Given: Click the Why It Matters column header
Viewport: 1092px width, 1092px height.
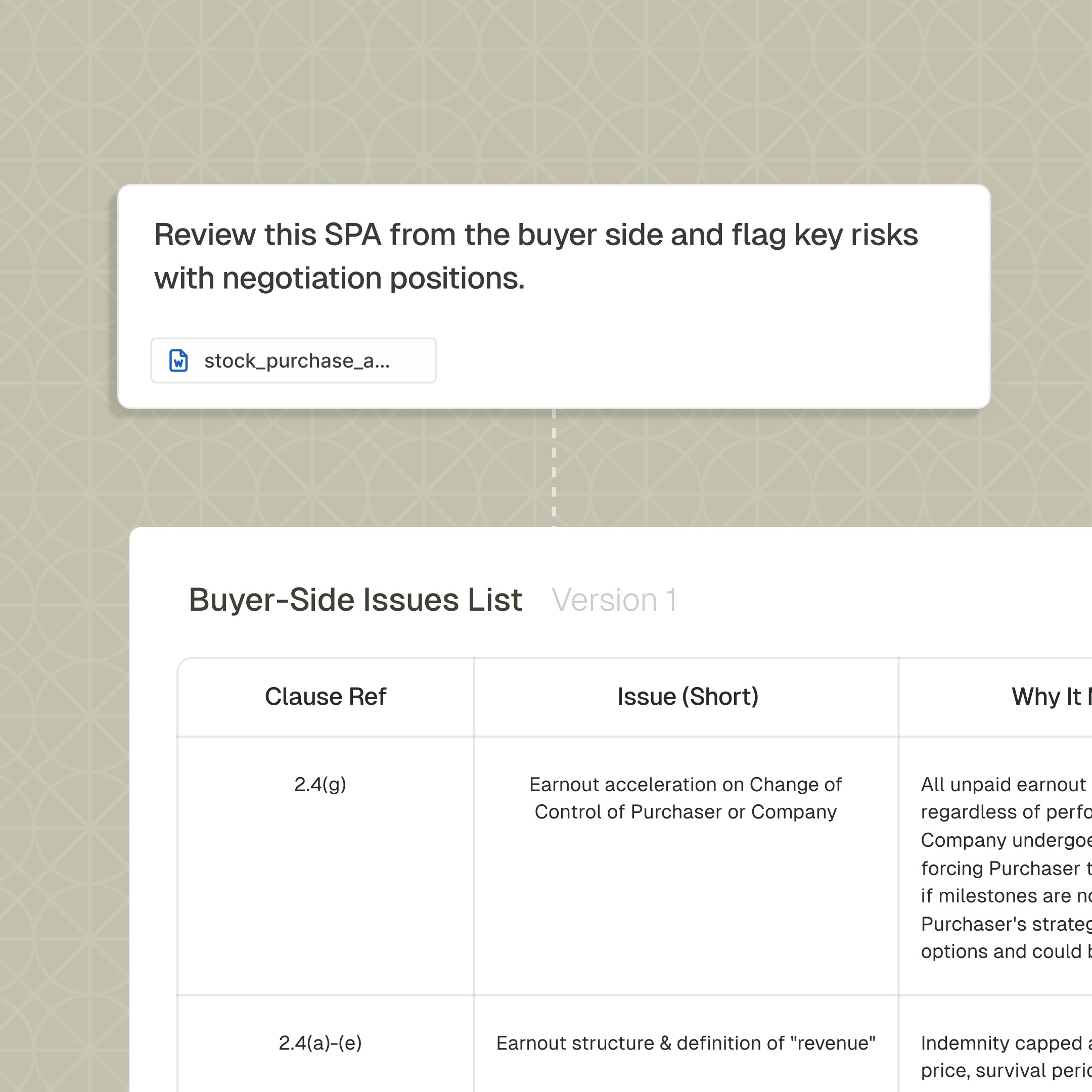Looking at the screenshot, I should (1050, 696).
